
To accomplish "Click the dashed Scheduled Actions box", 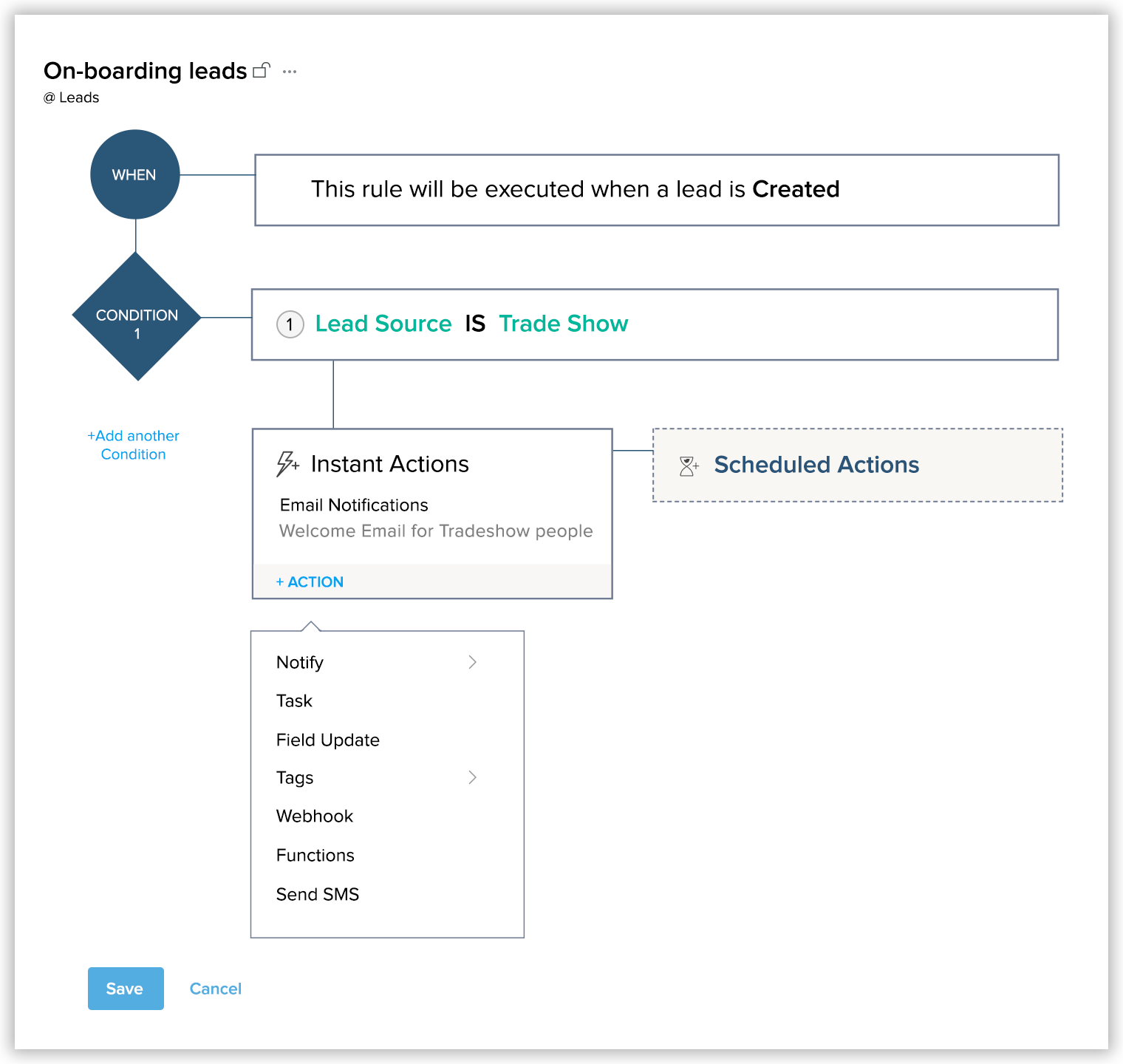I will tap(857, 465).
